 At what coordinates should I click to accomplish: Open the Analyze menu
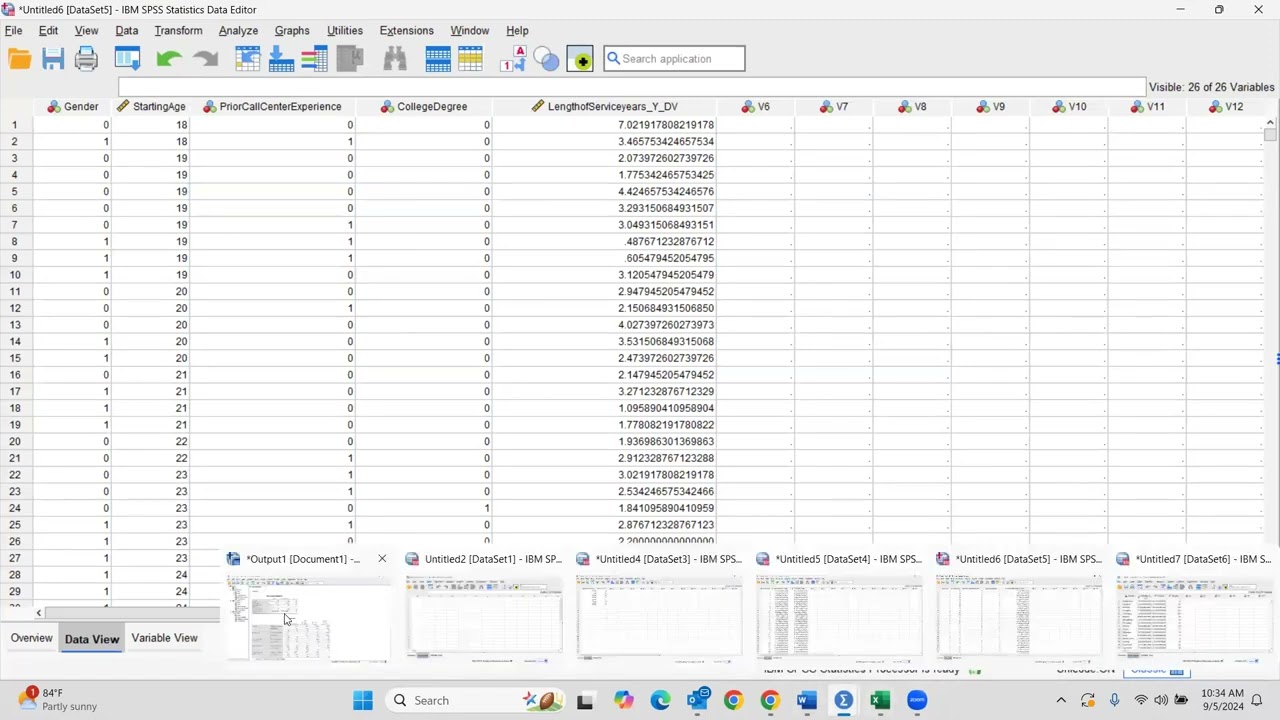pyautogui.click(x=238, y=31)
